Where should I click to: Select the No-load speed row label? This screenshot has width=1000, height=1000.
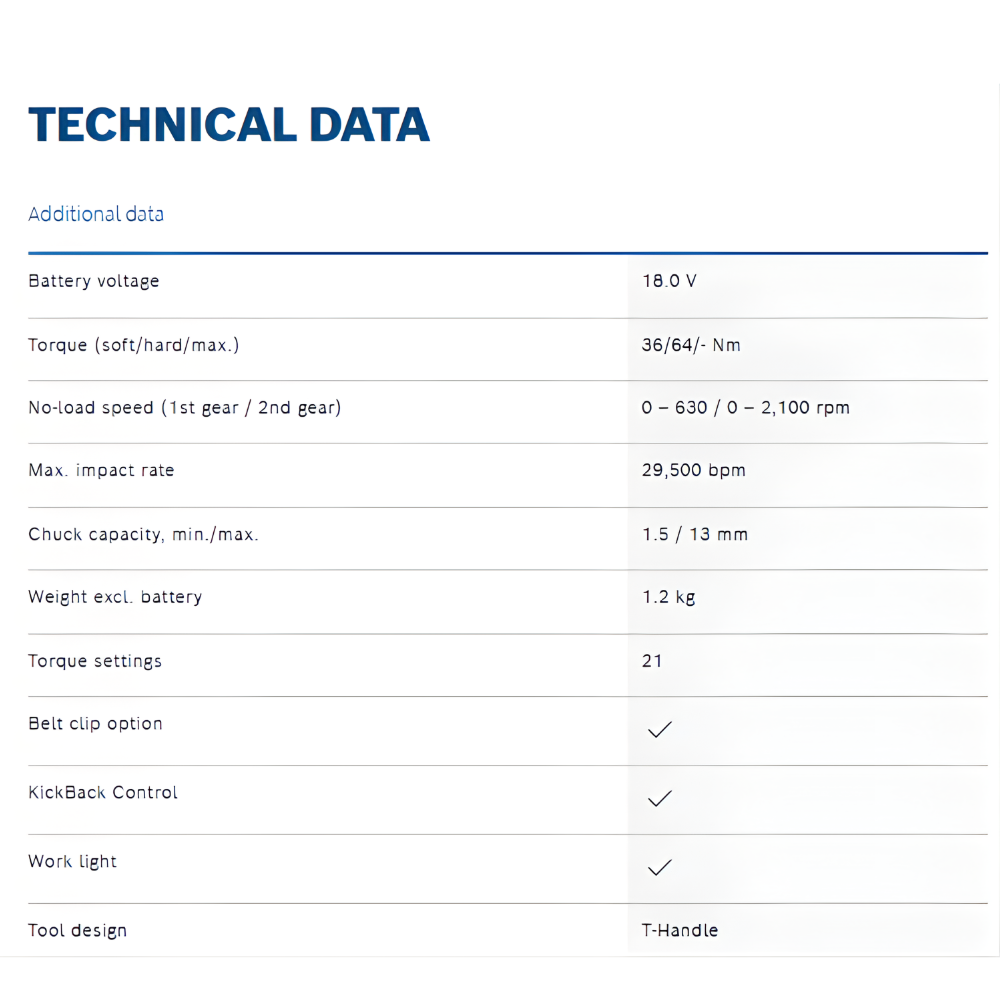(185, 408)
